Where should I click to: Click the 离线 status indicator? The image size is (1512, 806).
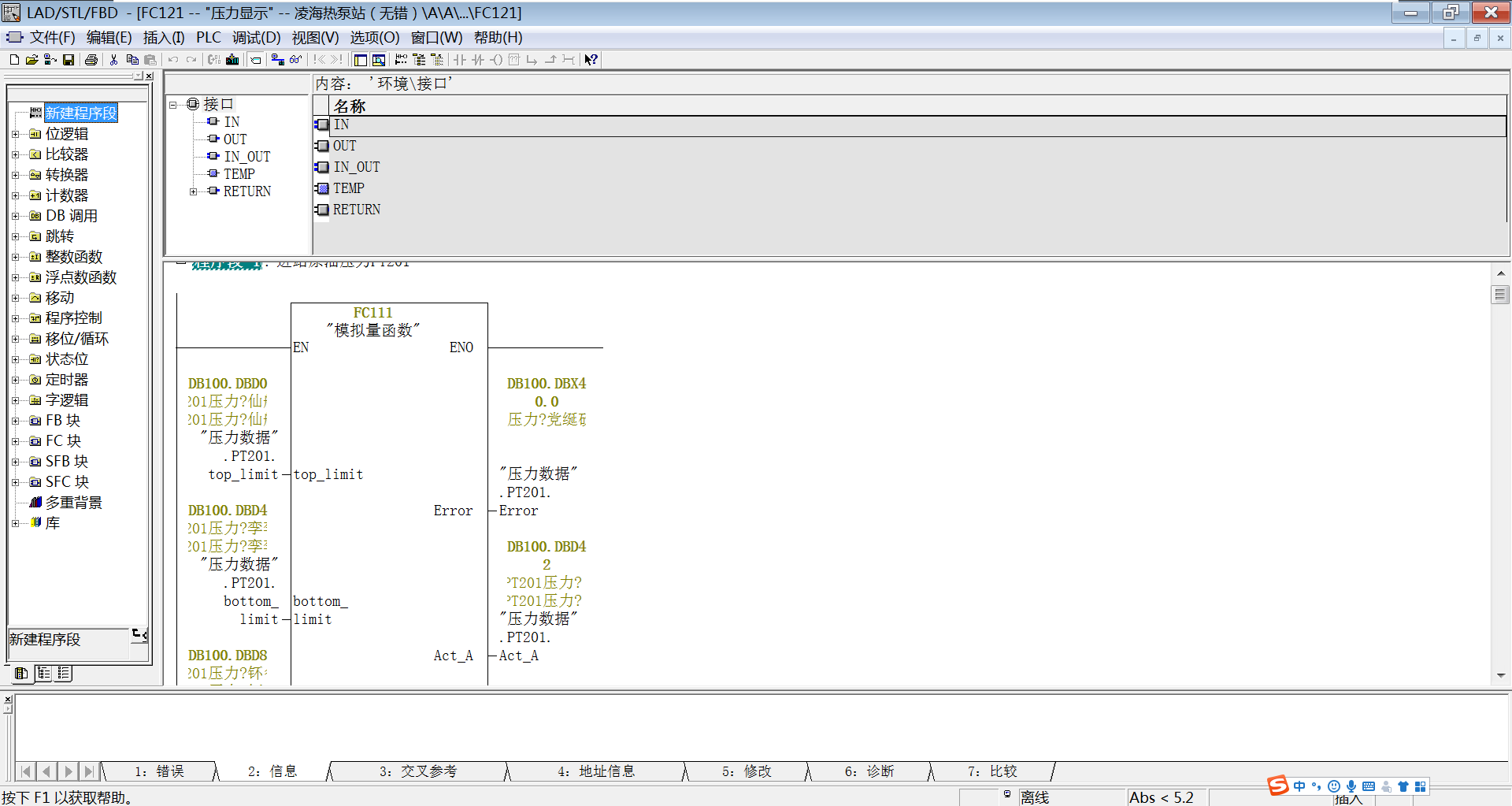point(1034,797)
